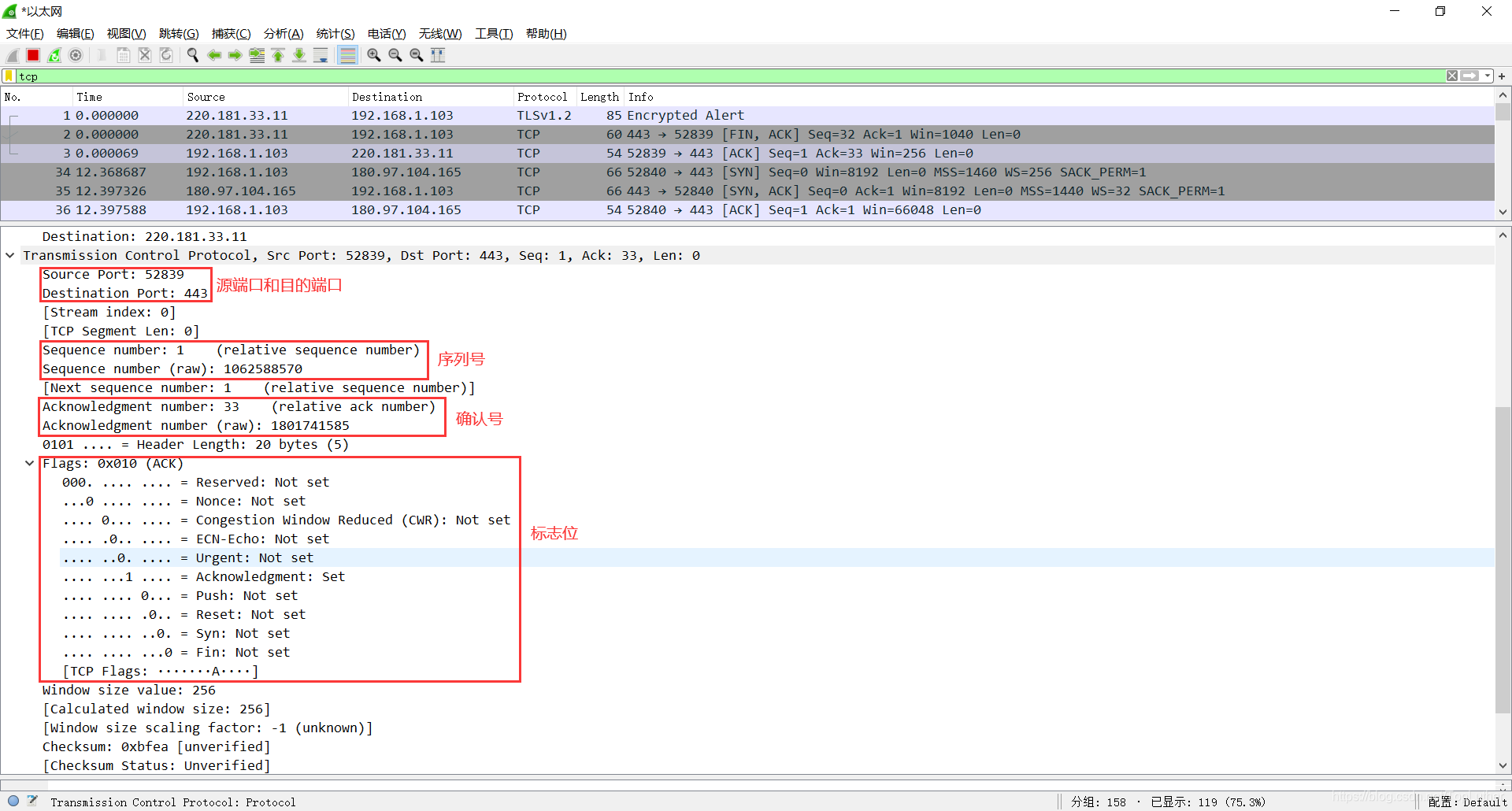Click the display filter bookmark icon

[x=9, y=76]
